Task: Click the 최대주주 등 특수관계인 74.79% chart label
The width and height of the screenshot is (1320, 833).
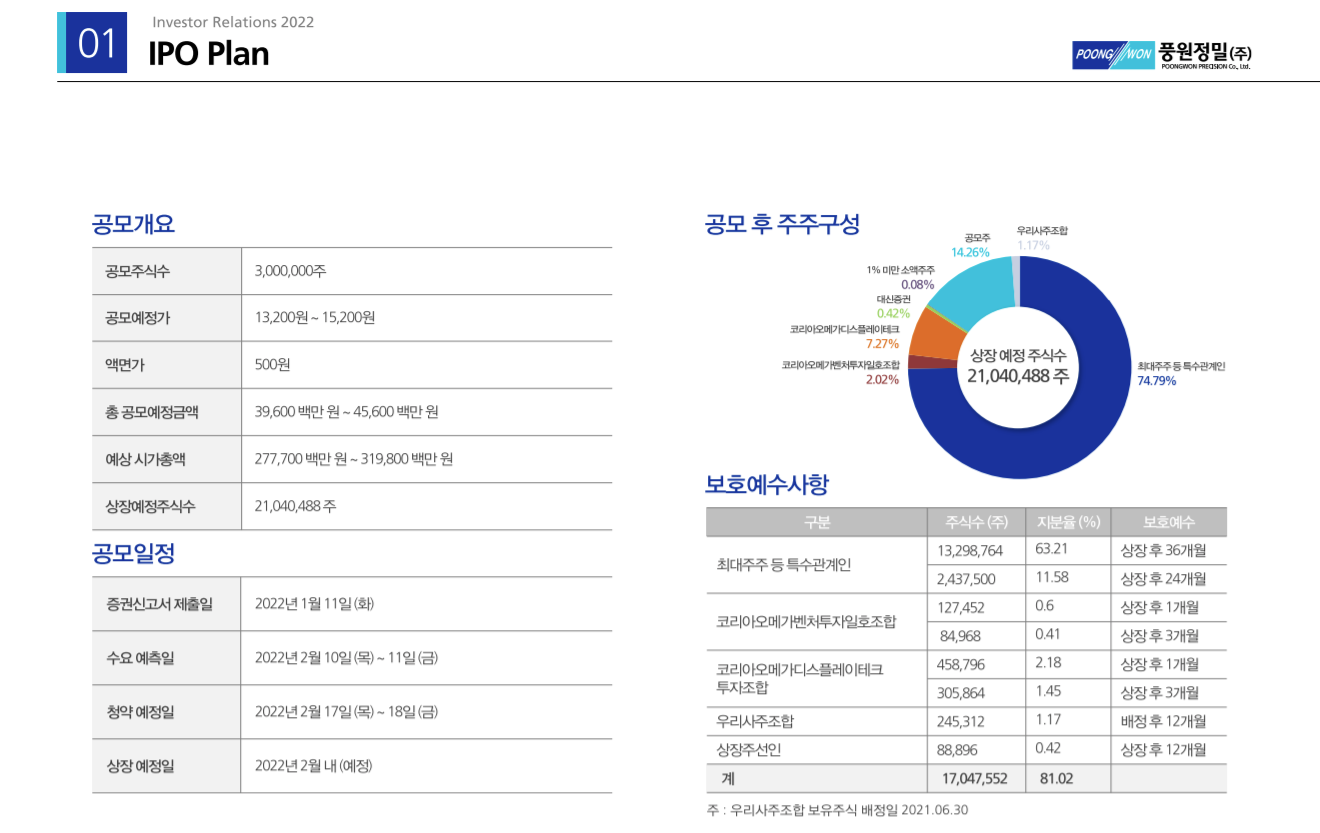Action: (1181, 373)
